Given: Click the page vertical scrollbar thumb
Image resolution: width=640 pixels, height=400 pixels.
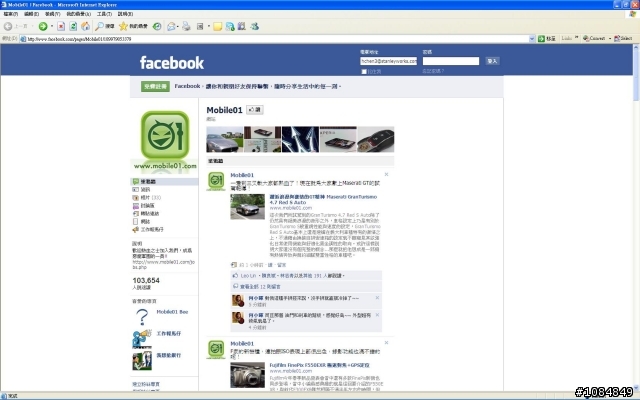Looking at the screenshot, I should point(636,76).
